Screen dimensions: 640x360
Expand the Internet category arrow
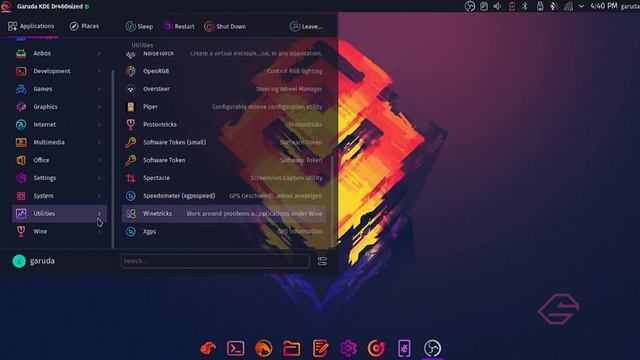(99, 124)
